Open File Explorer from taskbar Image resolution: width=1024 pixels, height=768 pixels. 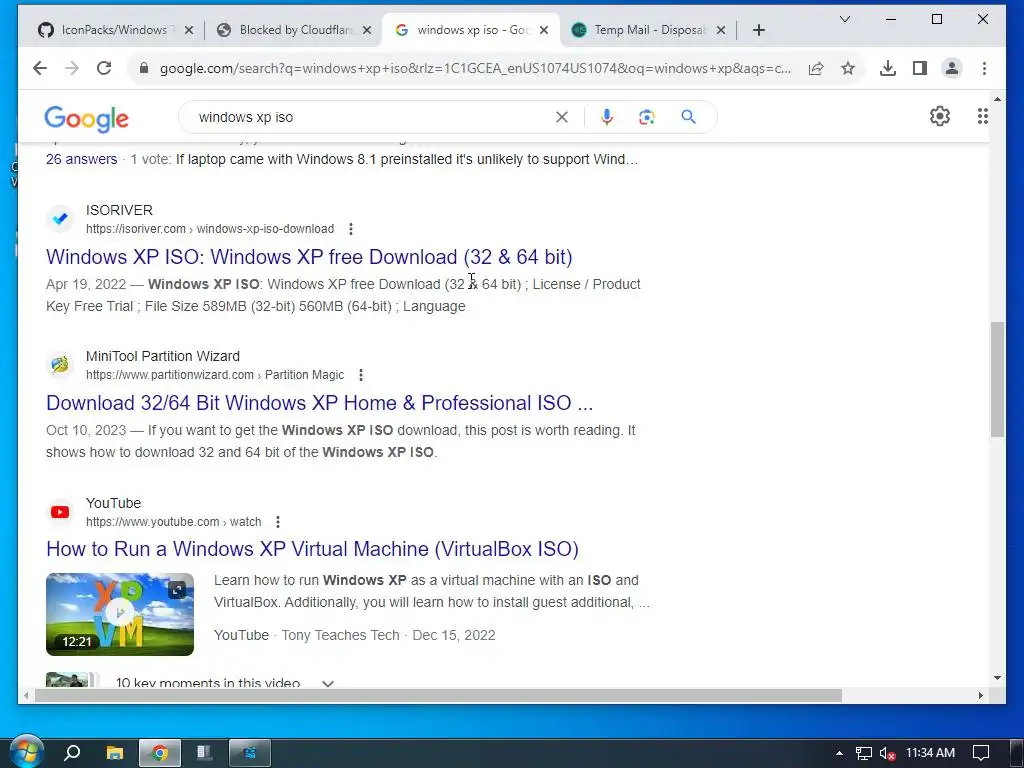tap(115, 753)
